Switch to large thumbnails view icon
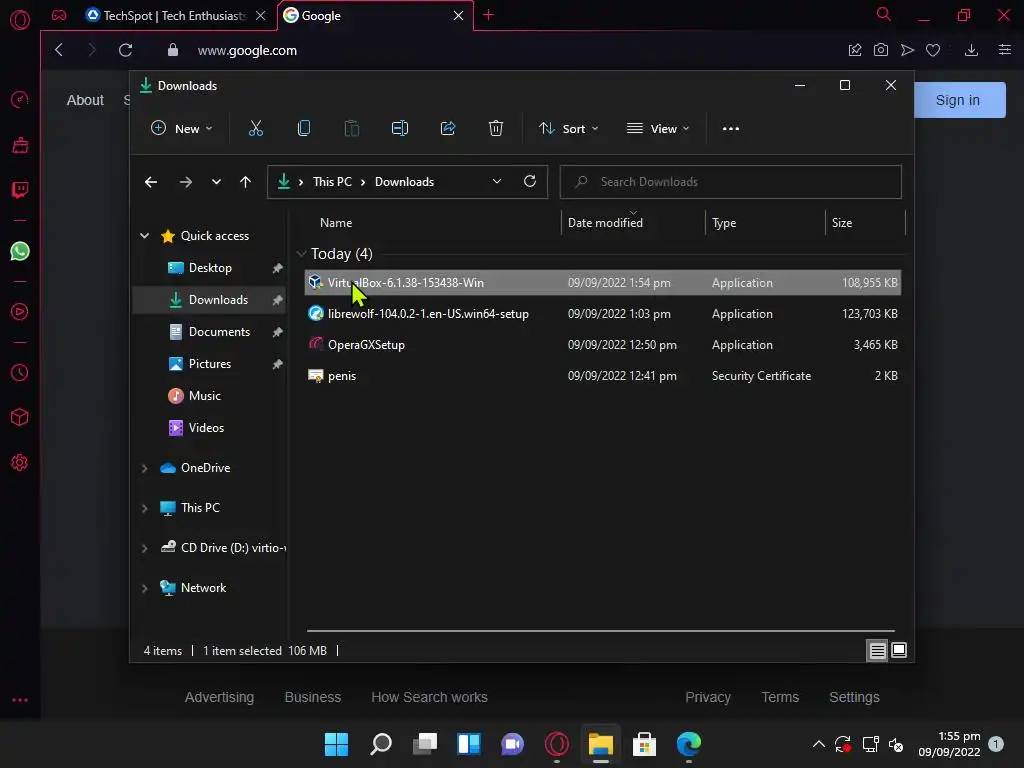The image size is (1024, 768). point(899,650)
